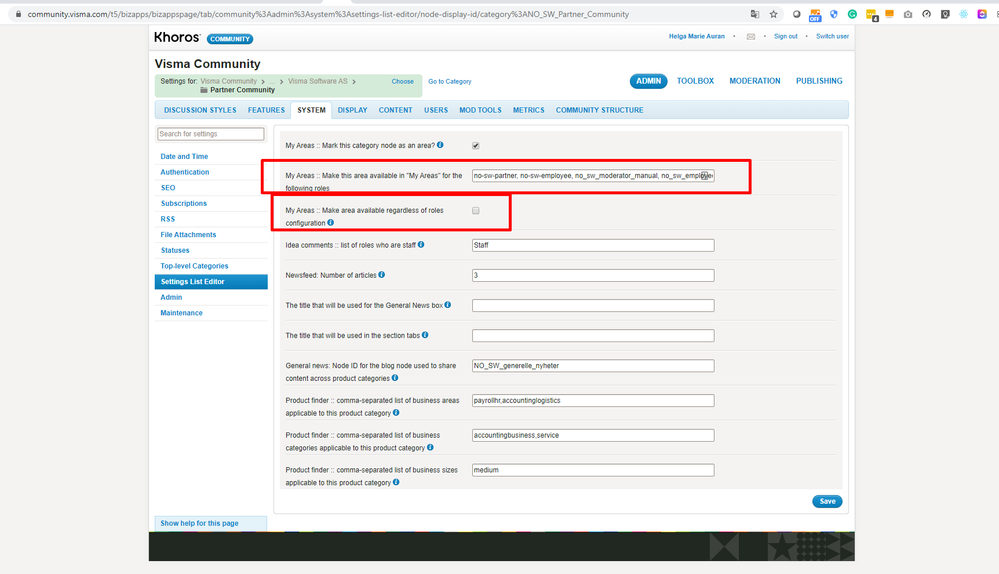Screen dimensions: 999x574
Task: Switch to the Features tab
Action: 266,110
